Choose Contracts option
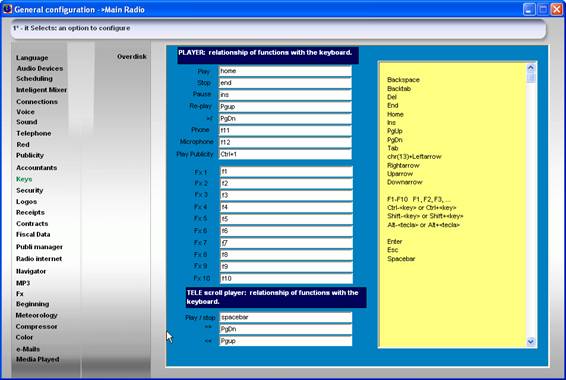The image size is (566, 380). tap(32, 224)
